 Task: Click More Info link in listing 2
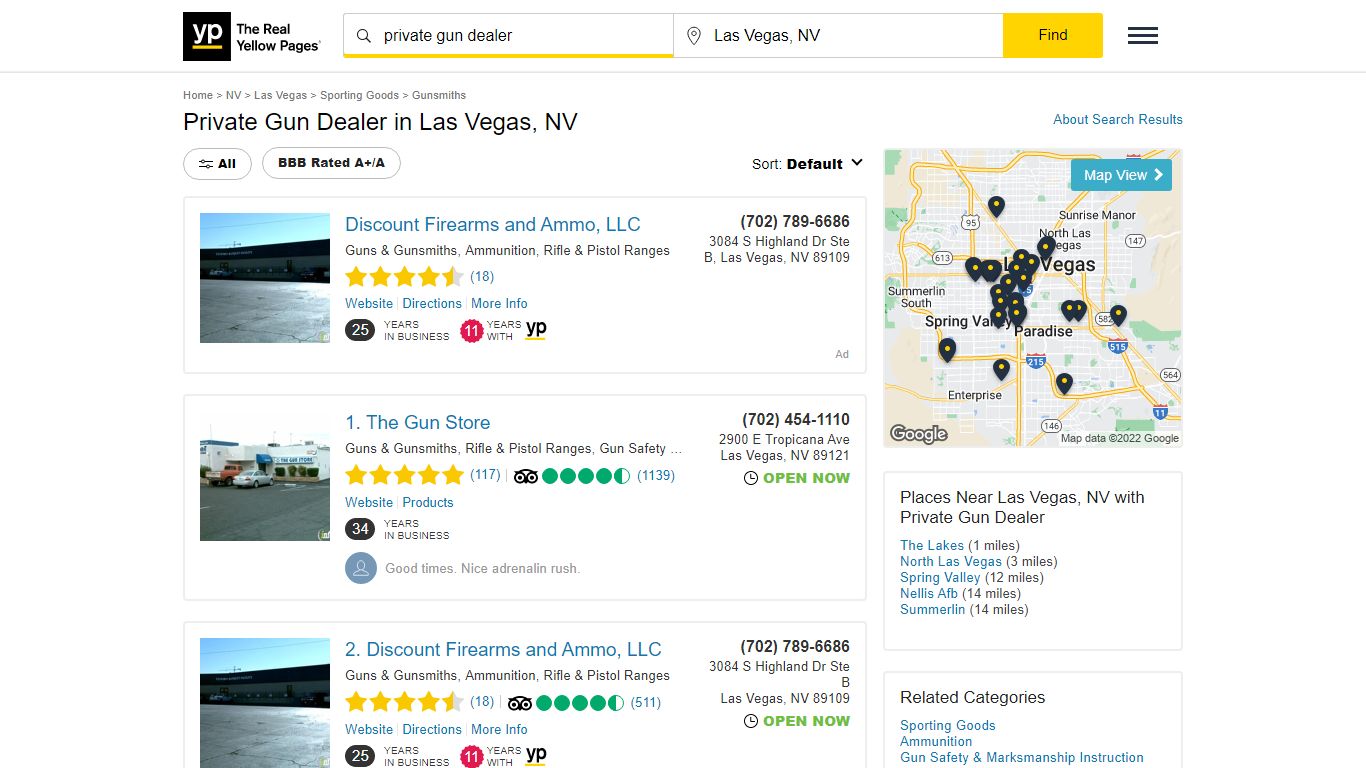point(499,729)
